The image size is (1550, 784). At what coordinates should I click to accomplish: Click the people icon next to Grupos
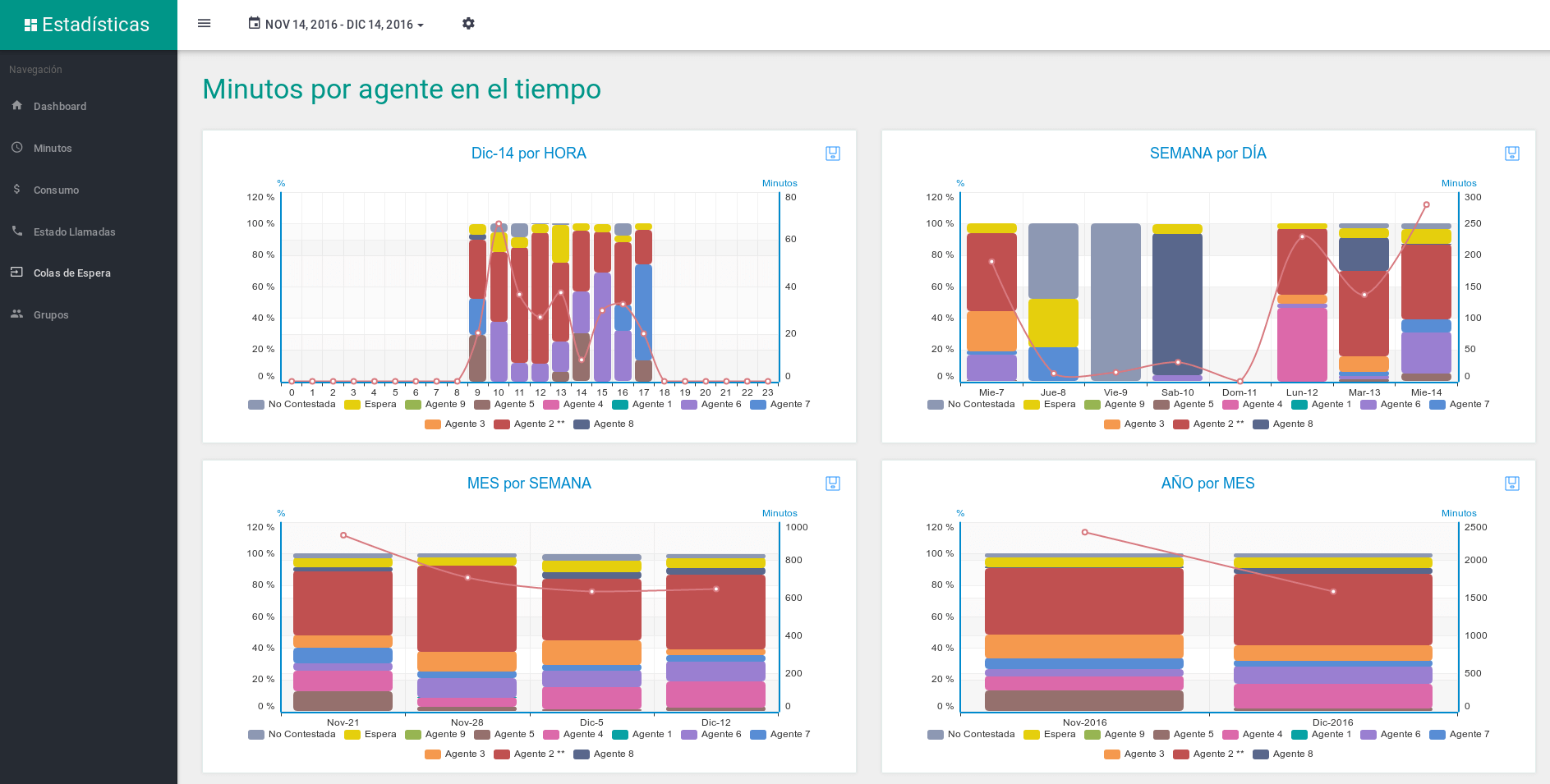(17, 314)
